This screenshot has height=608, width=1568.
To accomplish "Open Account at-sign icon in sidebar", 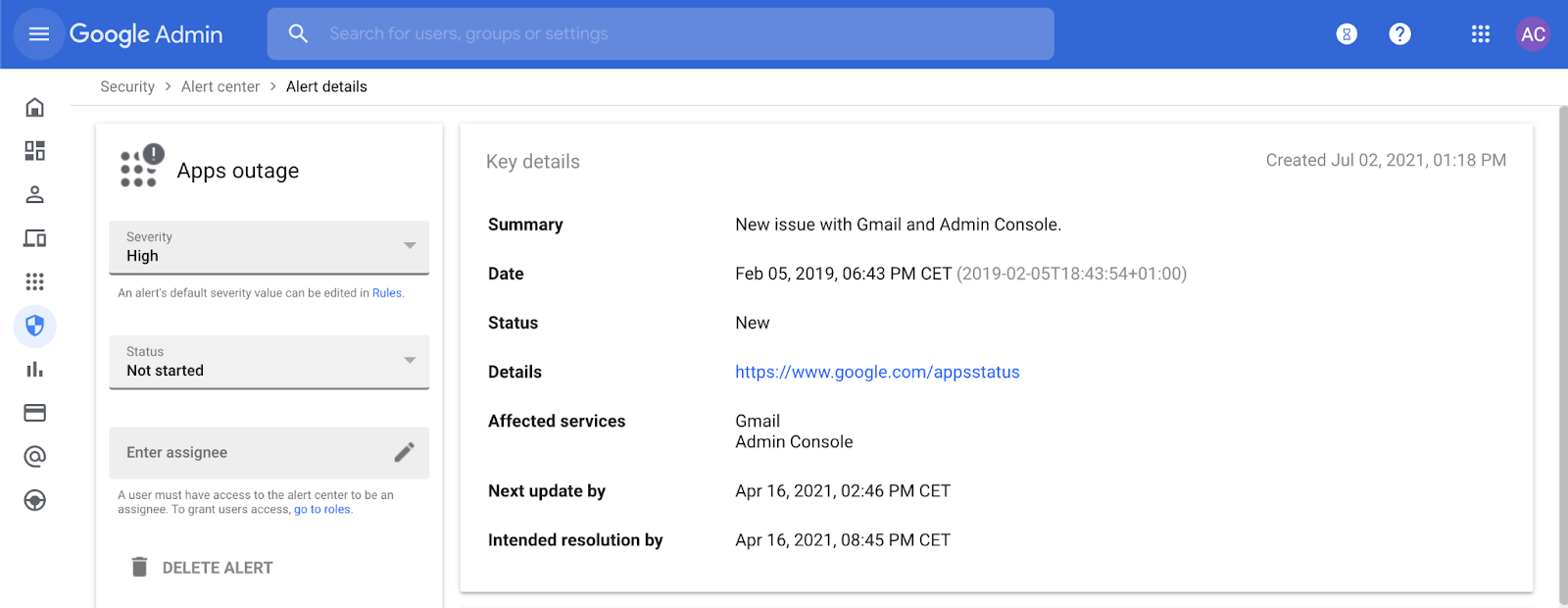I will click(x=34, y=456).
